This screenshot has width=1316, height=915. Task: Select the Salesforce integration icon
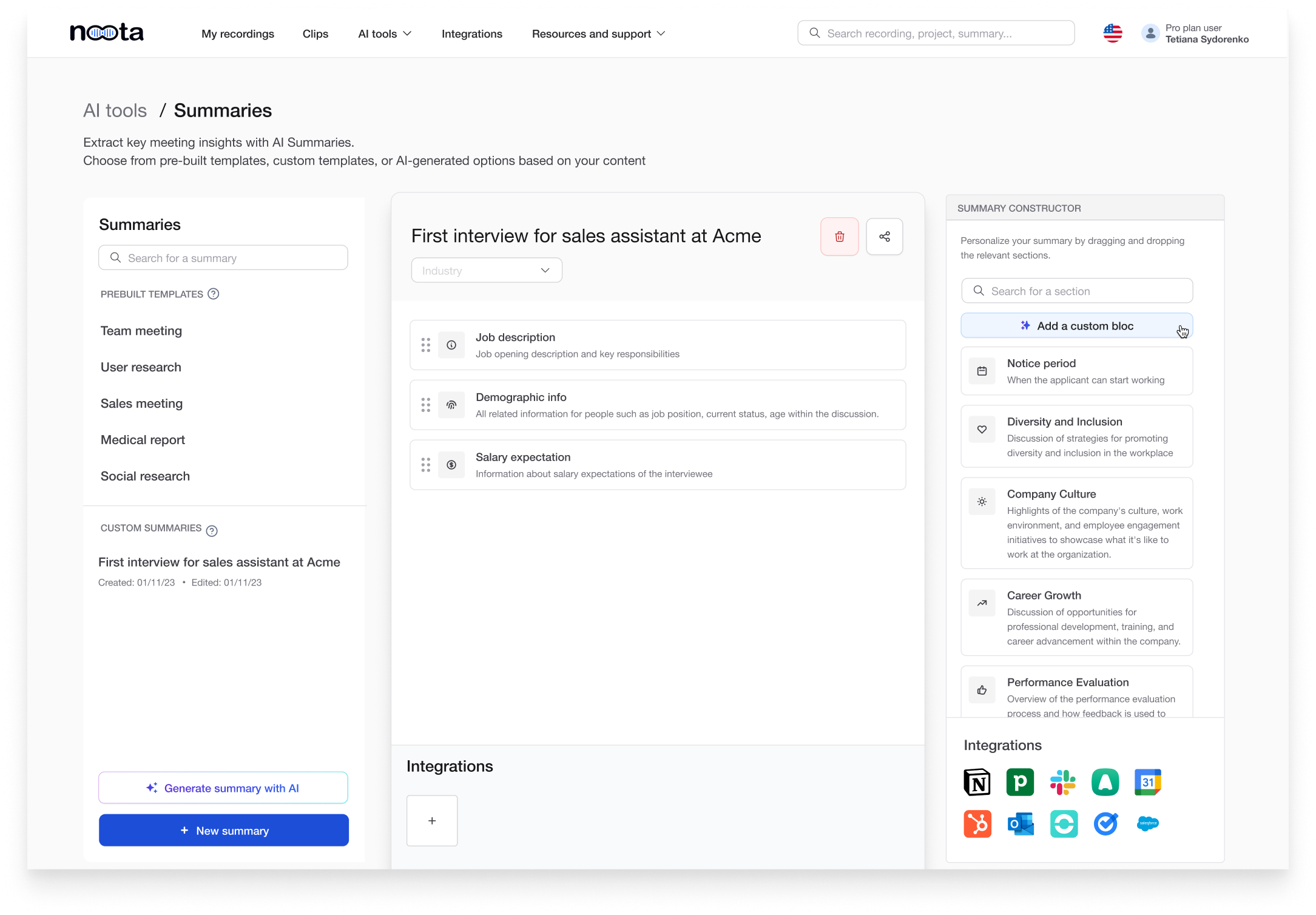click(x=1147, y=824)
